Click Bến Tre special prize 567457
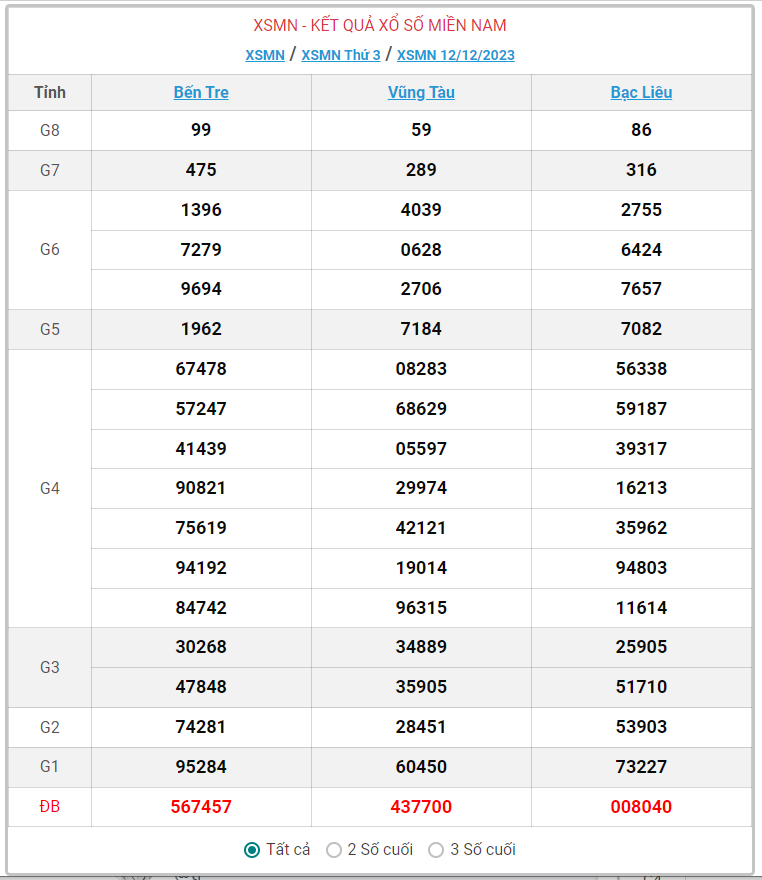 click(x=201, y=807)
